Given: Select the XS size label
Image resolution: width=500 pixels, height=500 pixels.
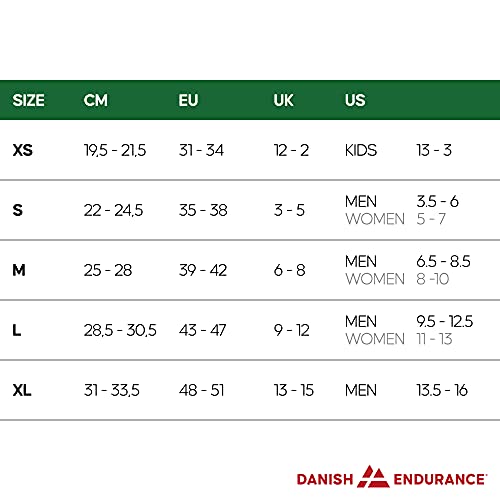Looking at the screenshot, I should point(23,150).
